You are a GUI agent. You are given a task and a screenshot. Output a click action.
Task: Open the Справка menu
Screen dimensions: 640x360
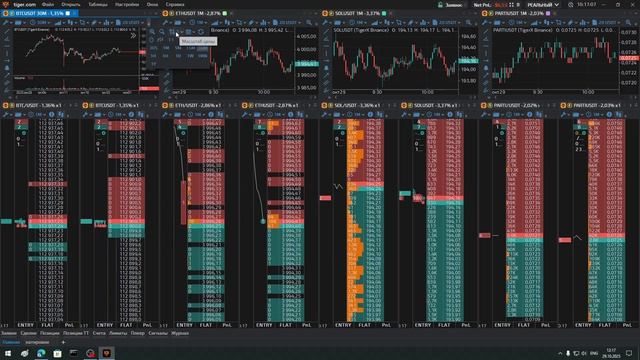click(x=175, y=4)
